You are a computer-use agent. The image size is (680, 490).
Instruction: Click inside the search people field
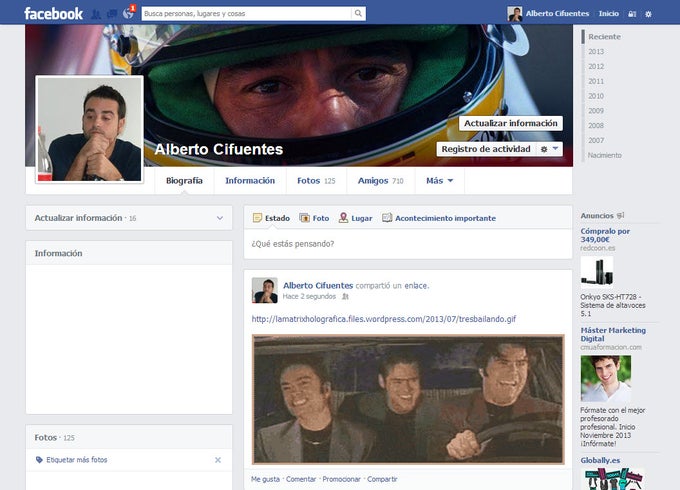pyautogui.click(x=246, y=13)
